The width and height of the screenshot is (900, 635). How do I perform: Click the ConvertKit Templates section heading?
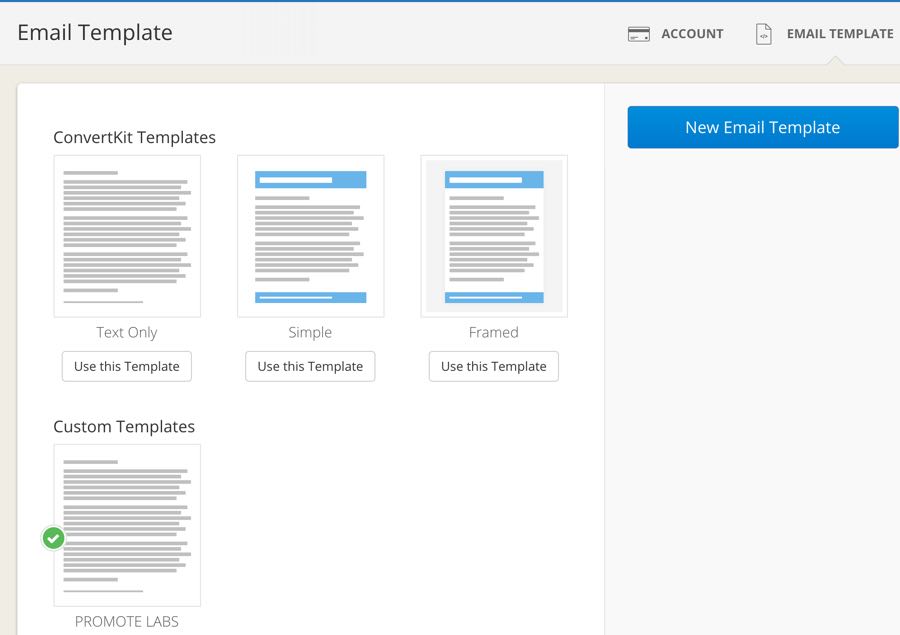pos(134,137)
